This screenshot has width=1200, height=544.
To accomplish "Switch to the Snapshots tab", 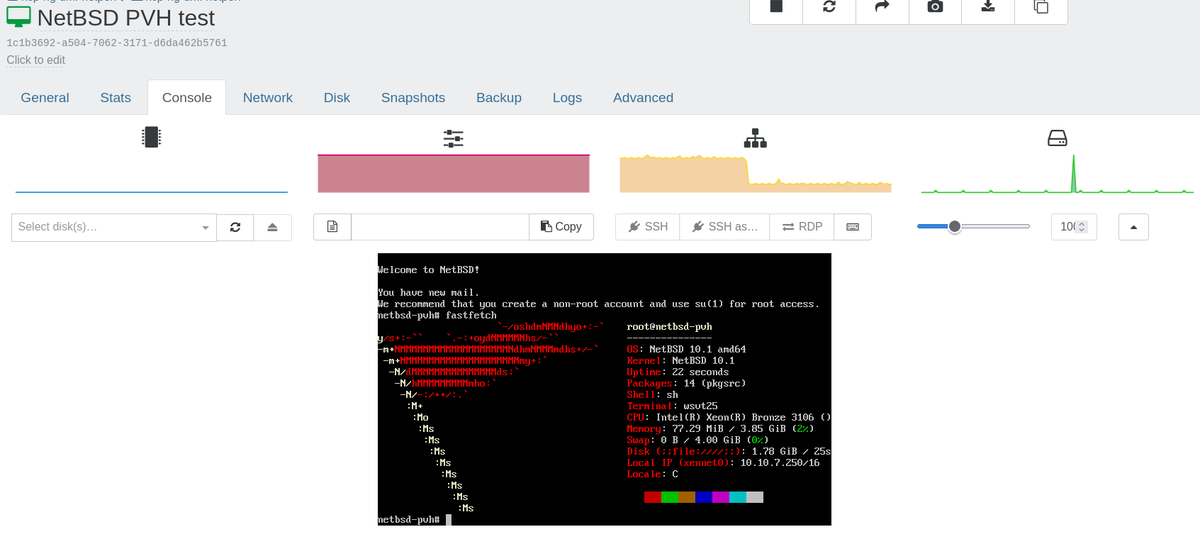I will tap(413, 98).
